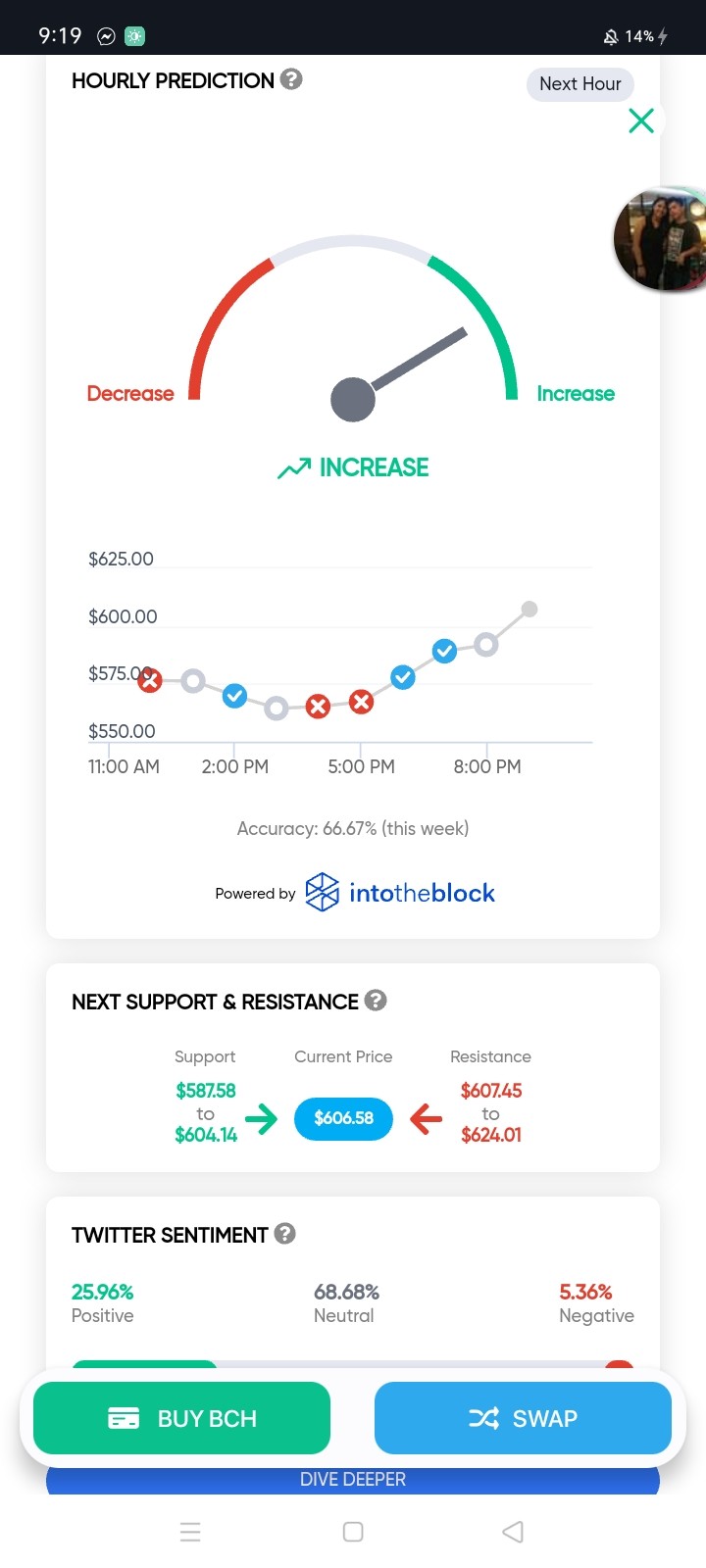Tap the SWAP button
The width and height of the screenshot is (706, 1568).
coord(523,1418)
